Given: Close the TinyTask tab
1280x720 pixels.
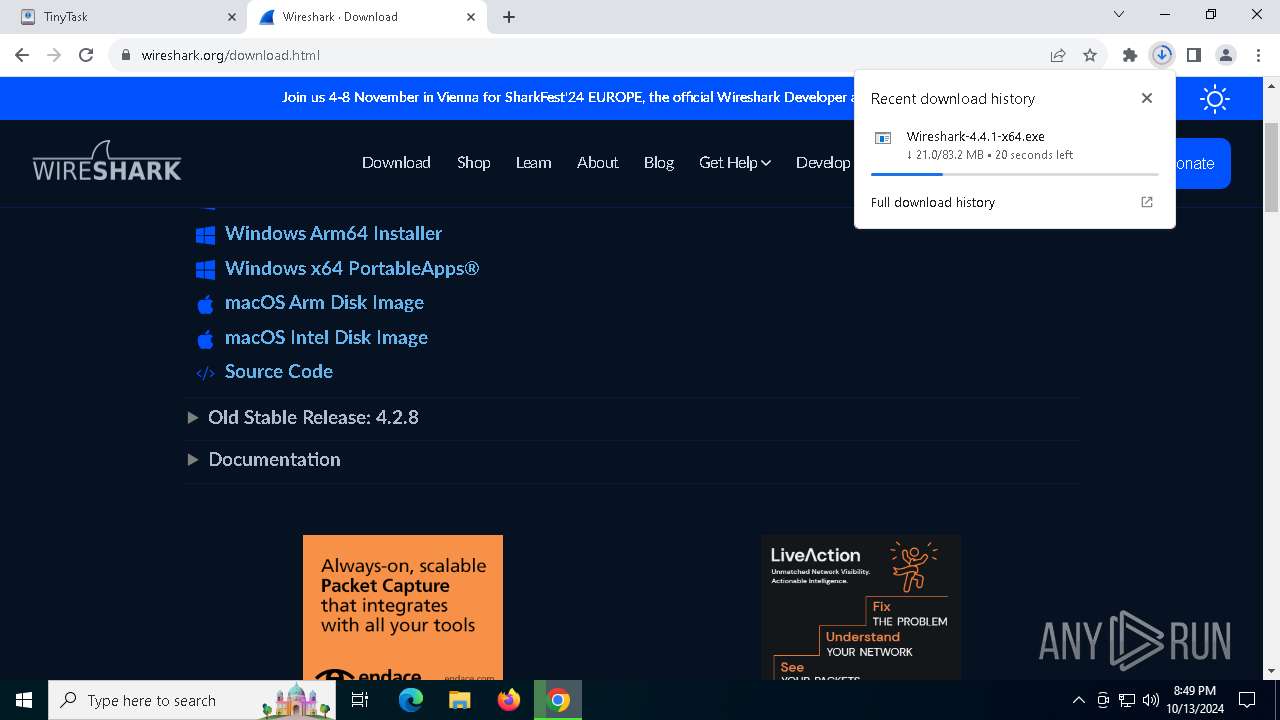Looking at the screenshot, I should pos(231,17).
